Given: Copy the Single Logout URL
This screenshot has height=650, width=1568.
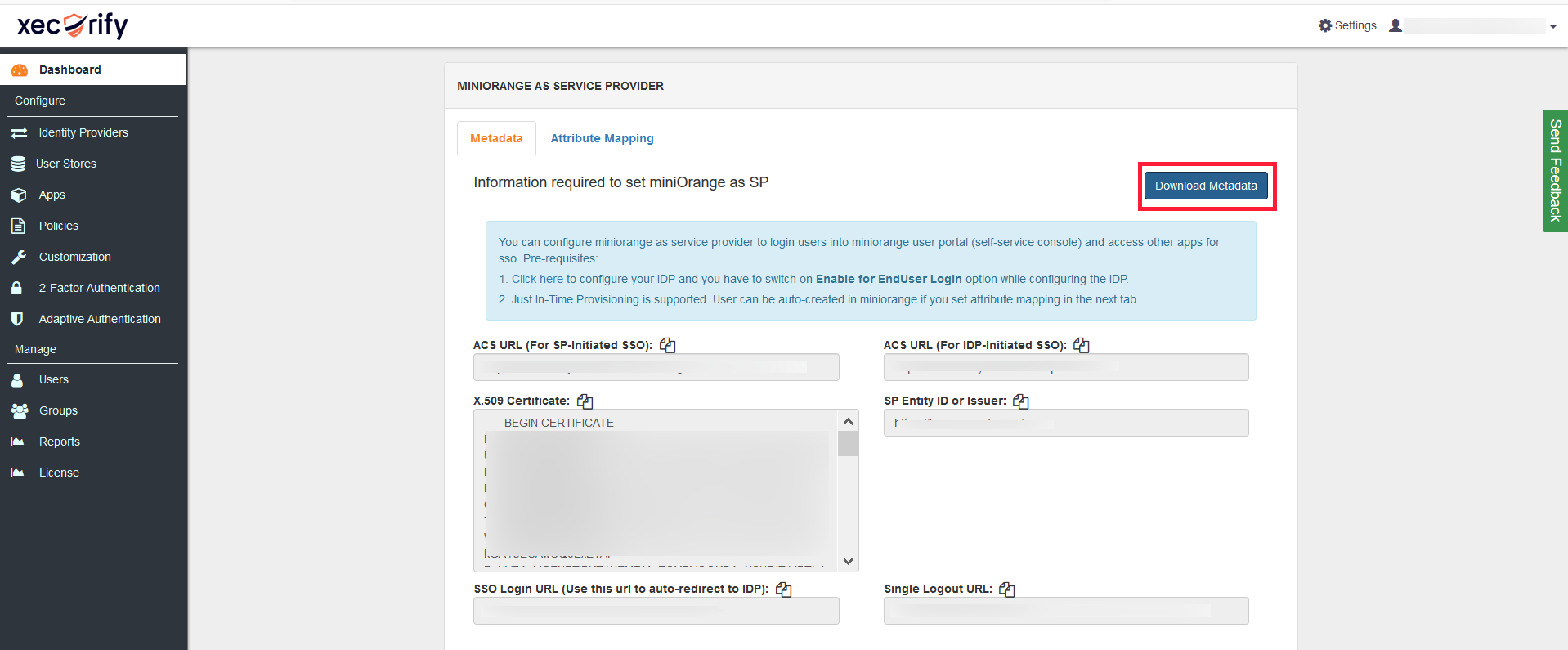Looking at the screenshot, I should point(1007,589).
